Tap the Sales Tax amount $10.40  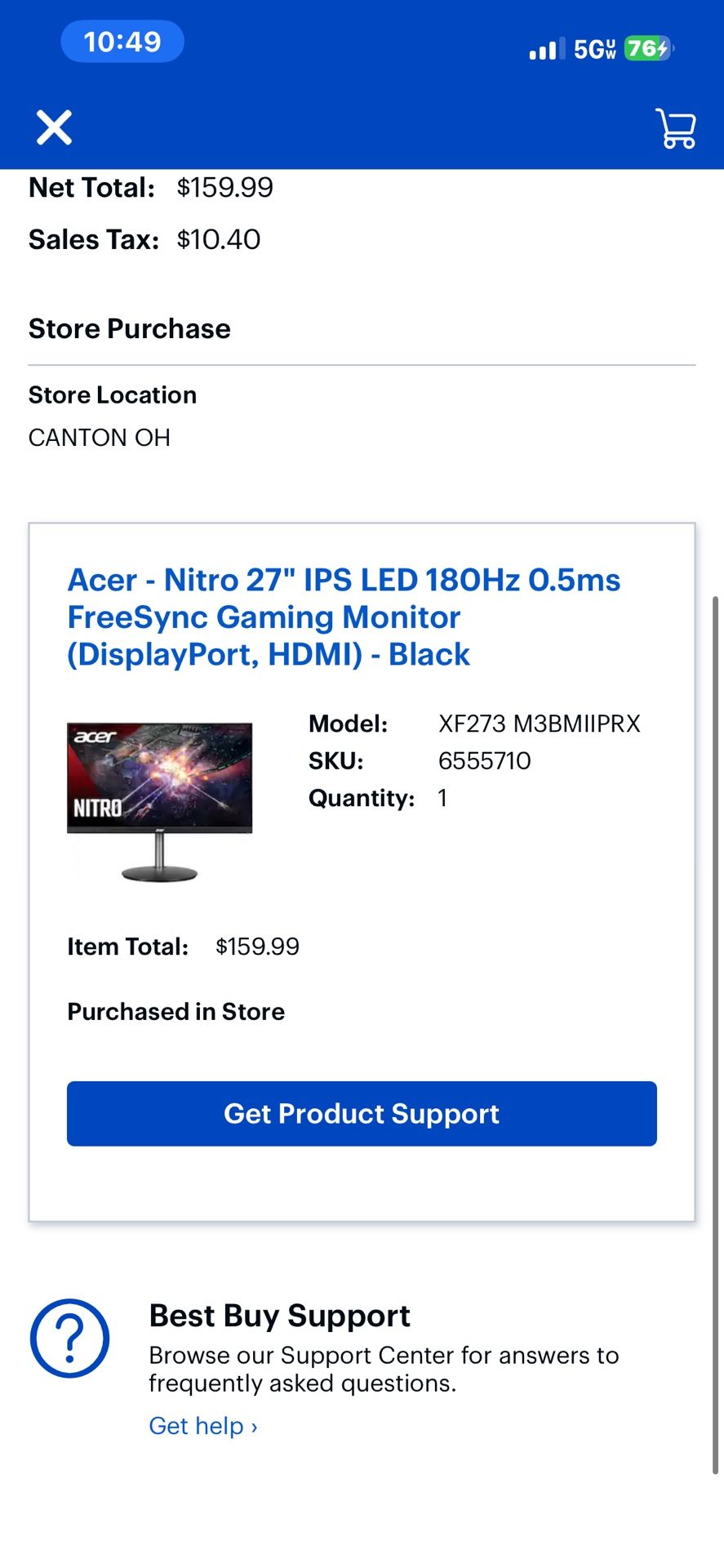coord(215,239)
